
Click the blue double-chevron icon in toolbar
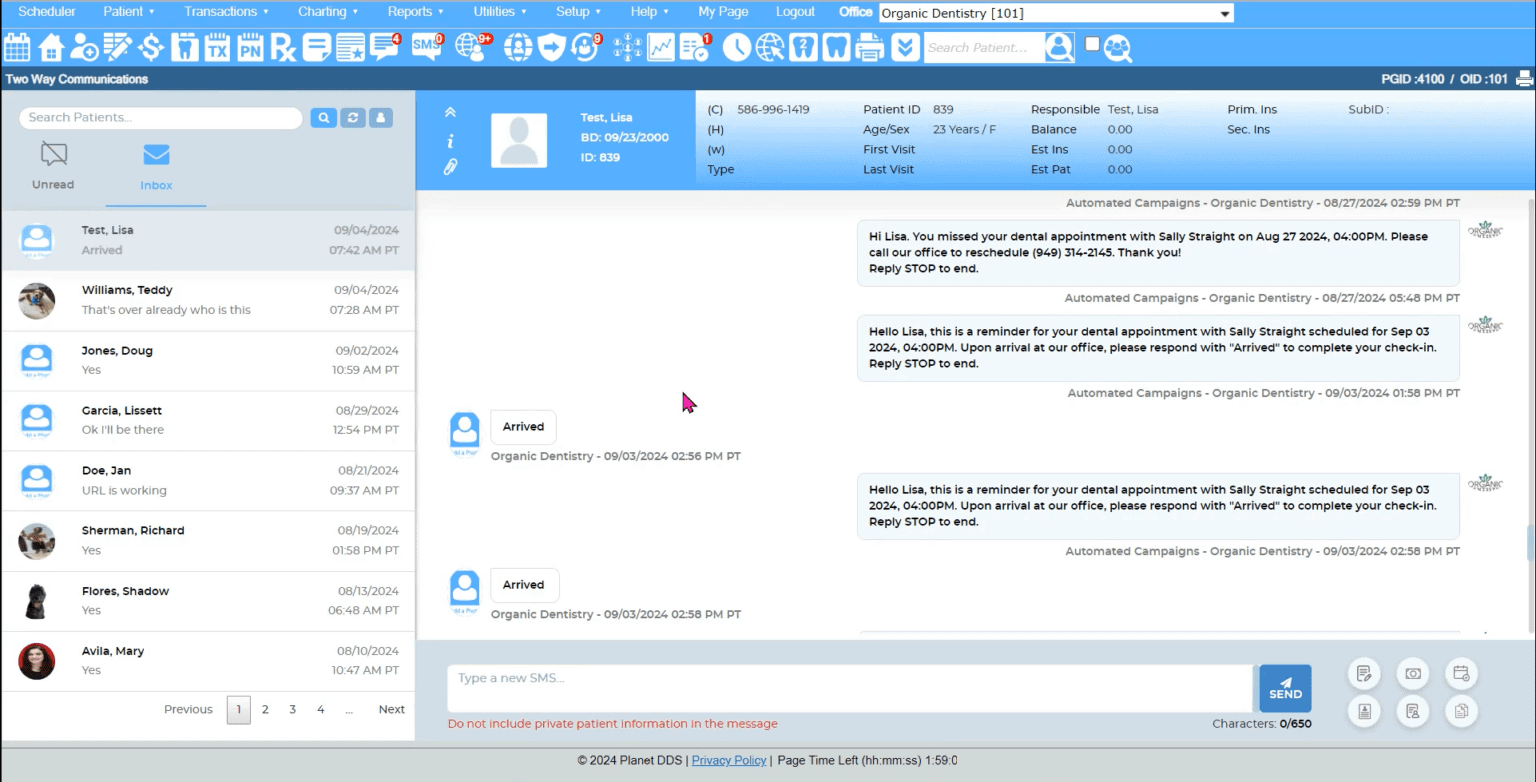[905, 46]
